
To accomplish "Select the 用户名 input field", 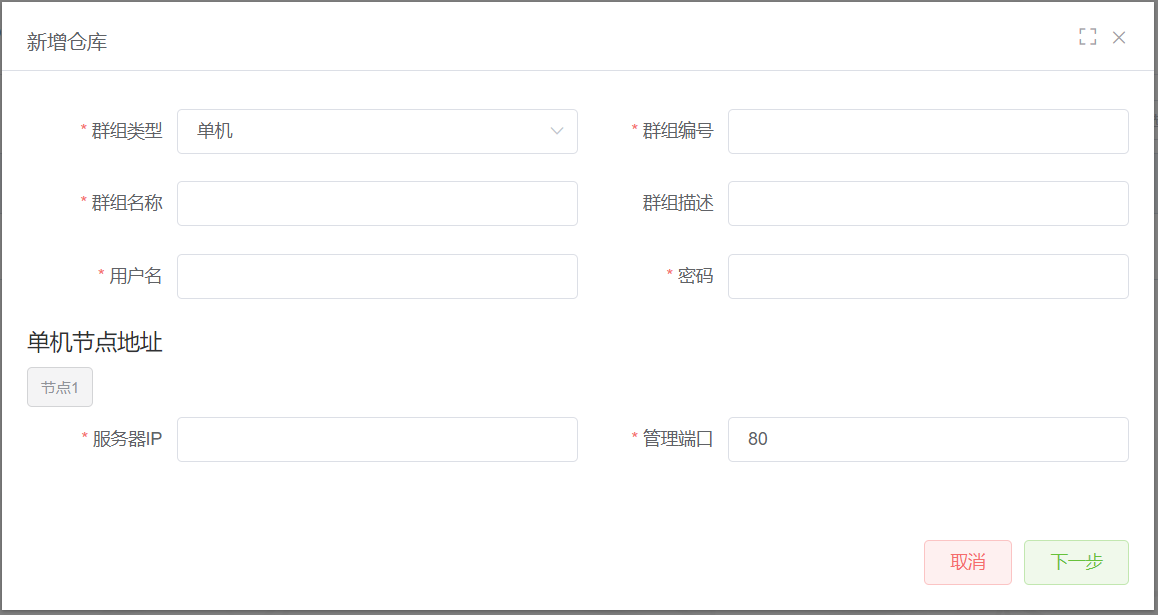I will click(x=377, y=276).
